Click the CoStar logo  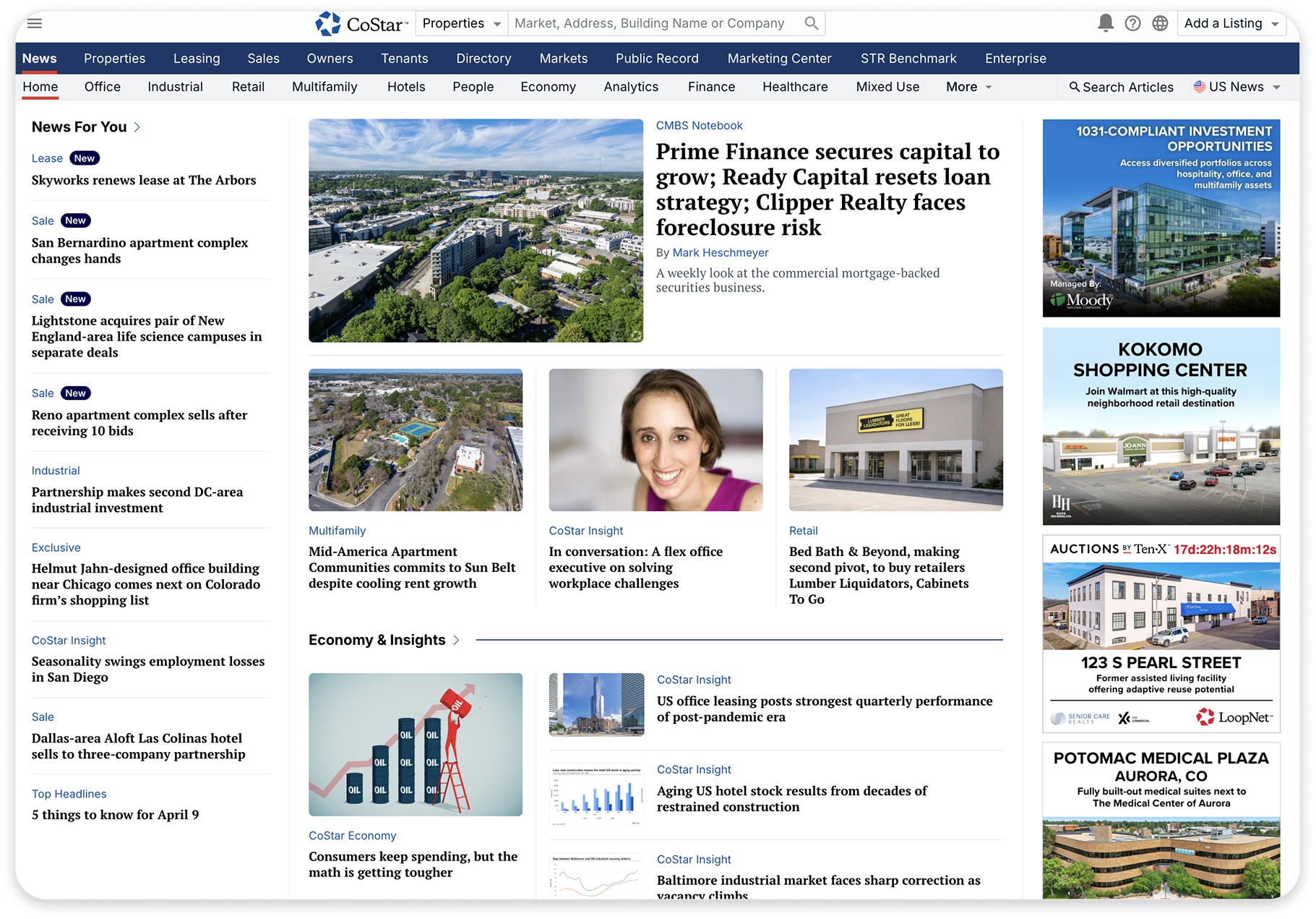click(360, 23)
